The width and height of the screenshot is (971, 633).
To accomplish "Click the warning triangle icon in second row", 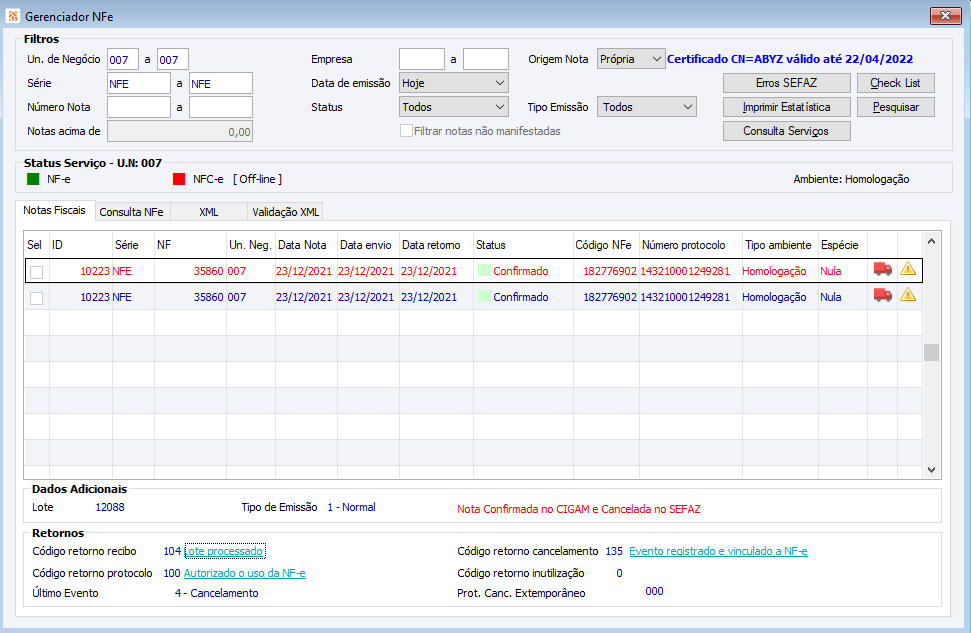I will coord(908,295).
